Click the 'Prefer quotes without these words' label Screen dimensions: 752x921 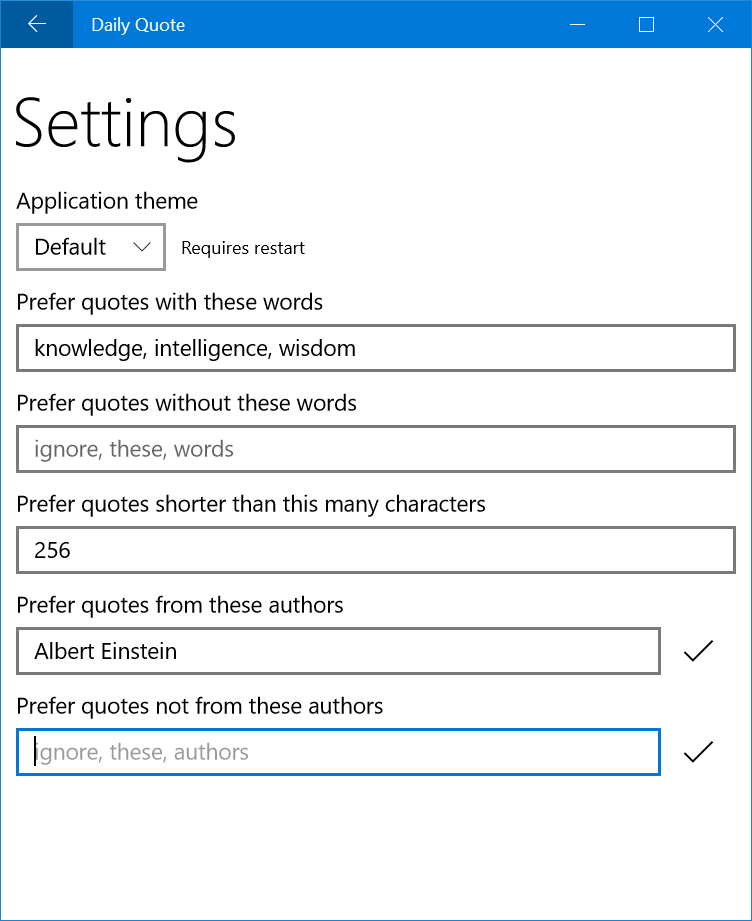(187, 403)
